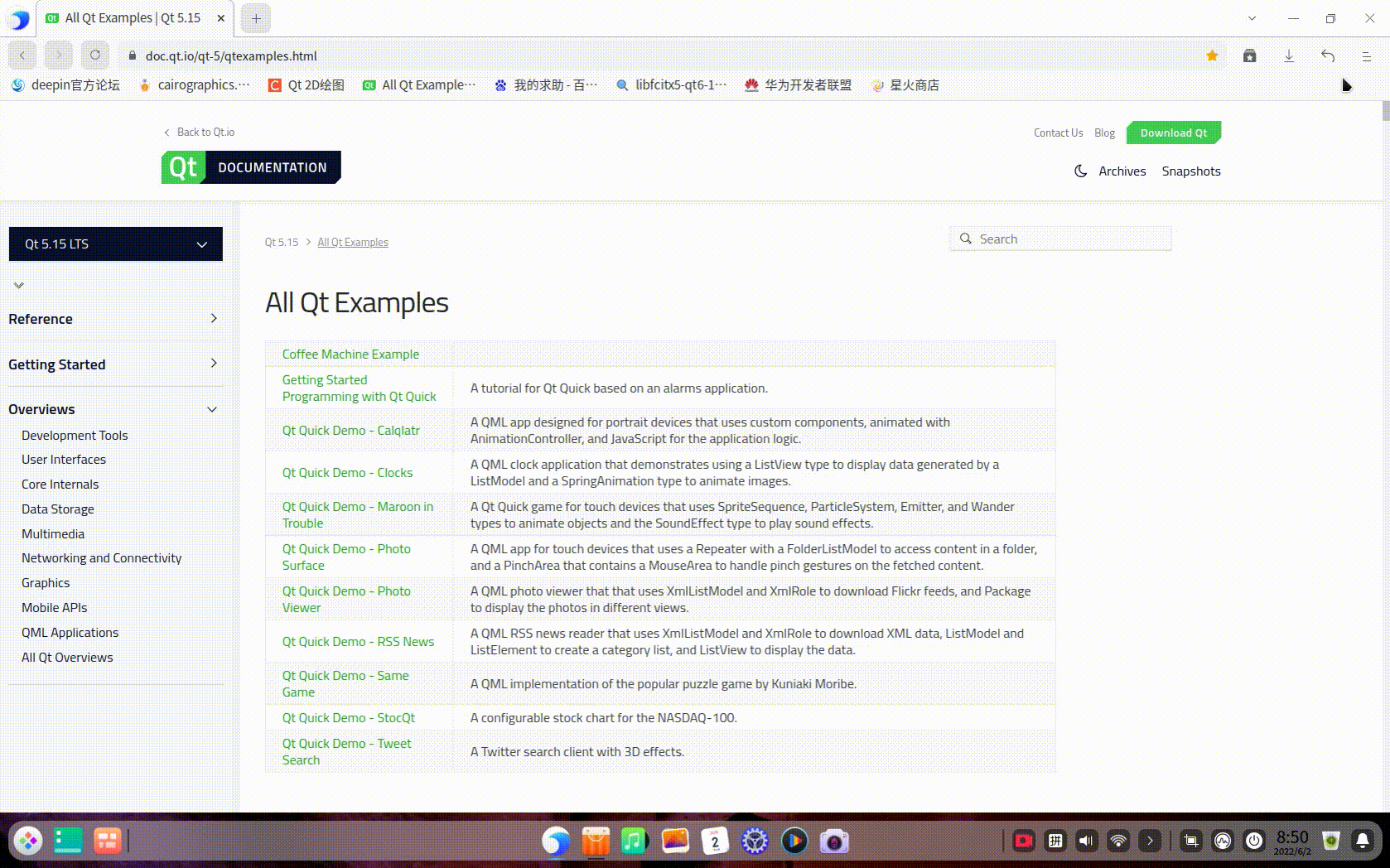Open the notification bell in the dock
This screenshot has height=868, width=1390.
point(1363,841)
